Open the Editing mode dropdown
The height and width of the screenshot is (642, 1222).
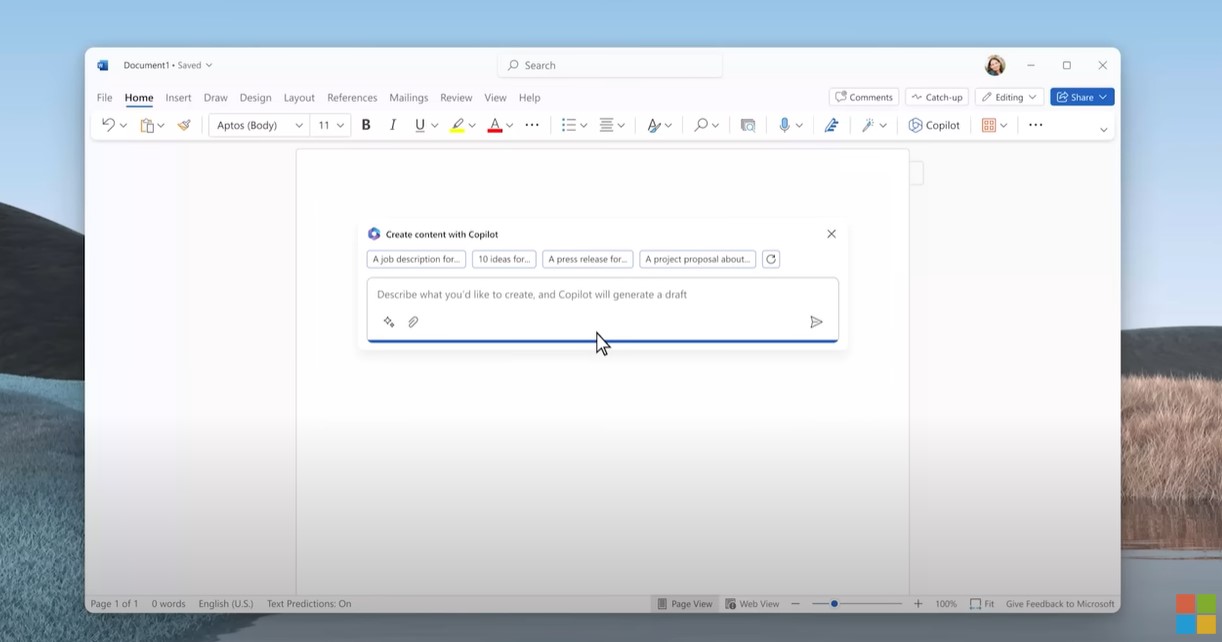pos(1009,97)
